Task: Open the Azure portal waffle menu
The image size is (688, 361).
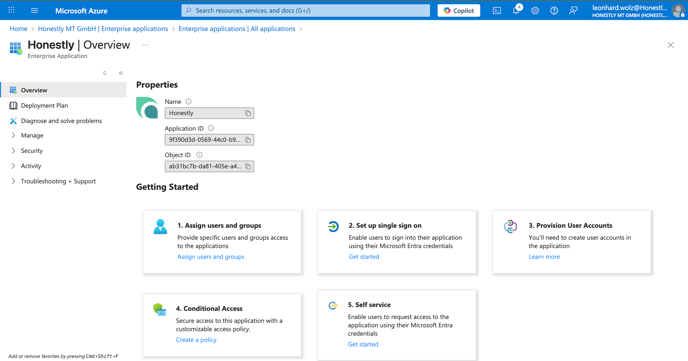Action: (x=11, y=10)
